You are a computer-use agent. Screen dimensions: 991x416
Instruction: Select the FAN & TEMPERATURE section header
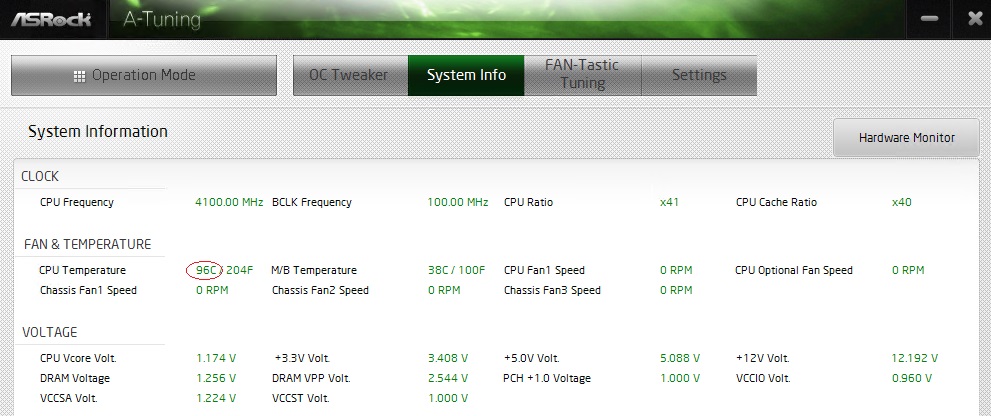[87, 244]
